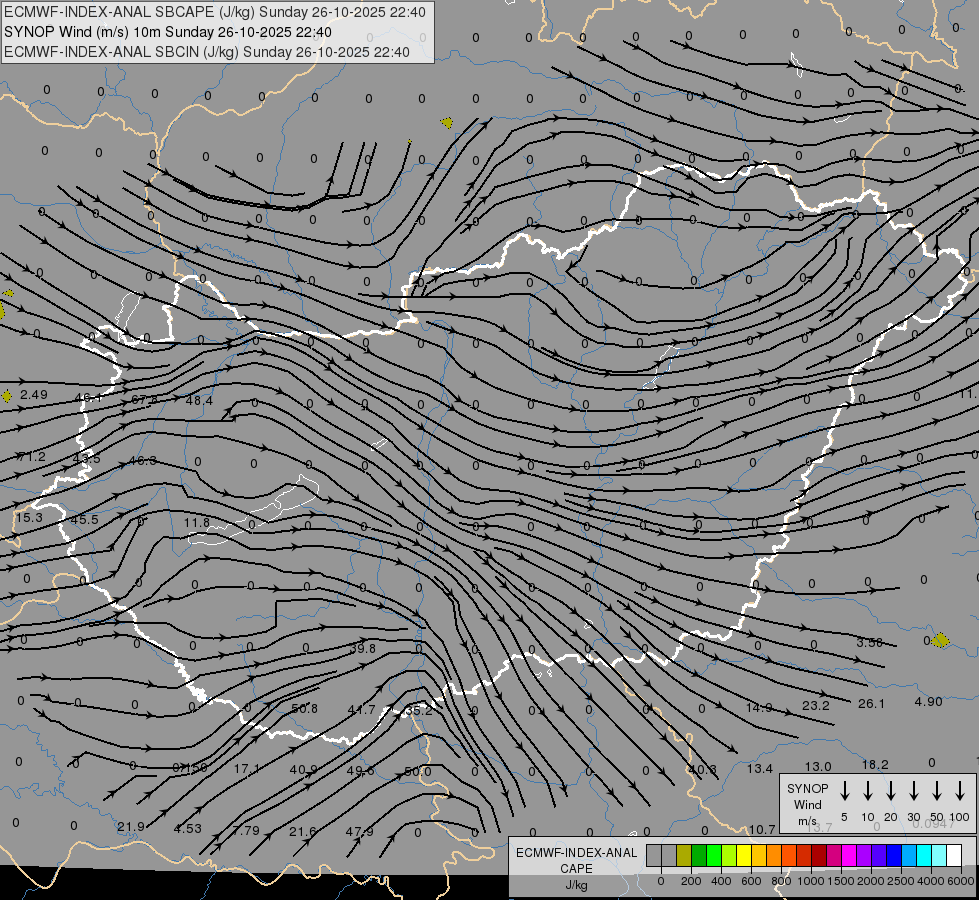Click the 18.2 value on the map

[x=875, y=764]
